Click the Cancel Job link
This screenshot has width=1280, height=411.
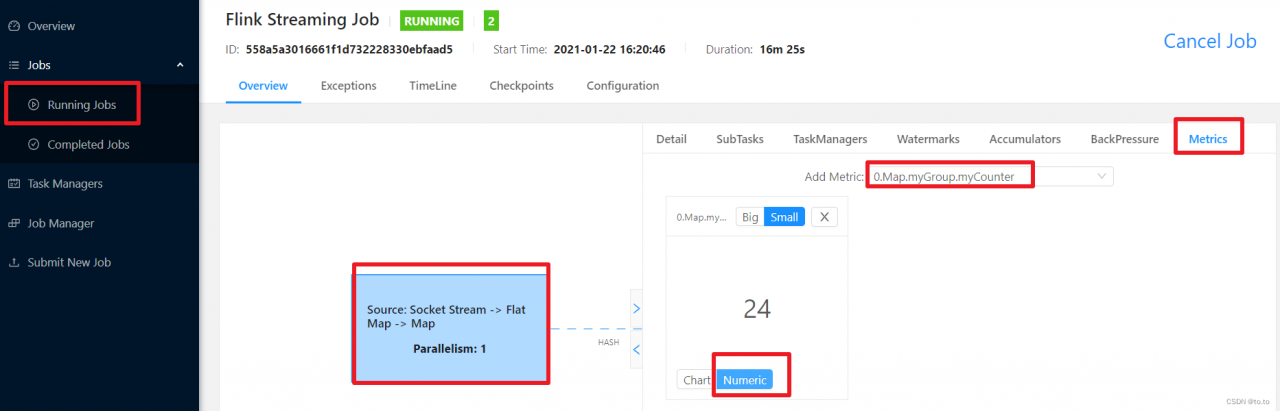point(1209,41)
